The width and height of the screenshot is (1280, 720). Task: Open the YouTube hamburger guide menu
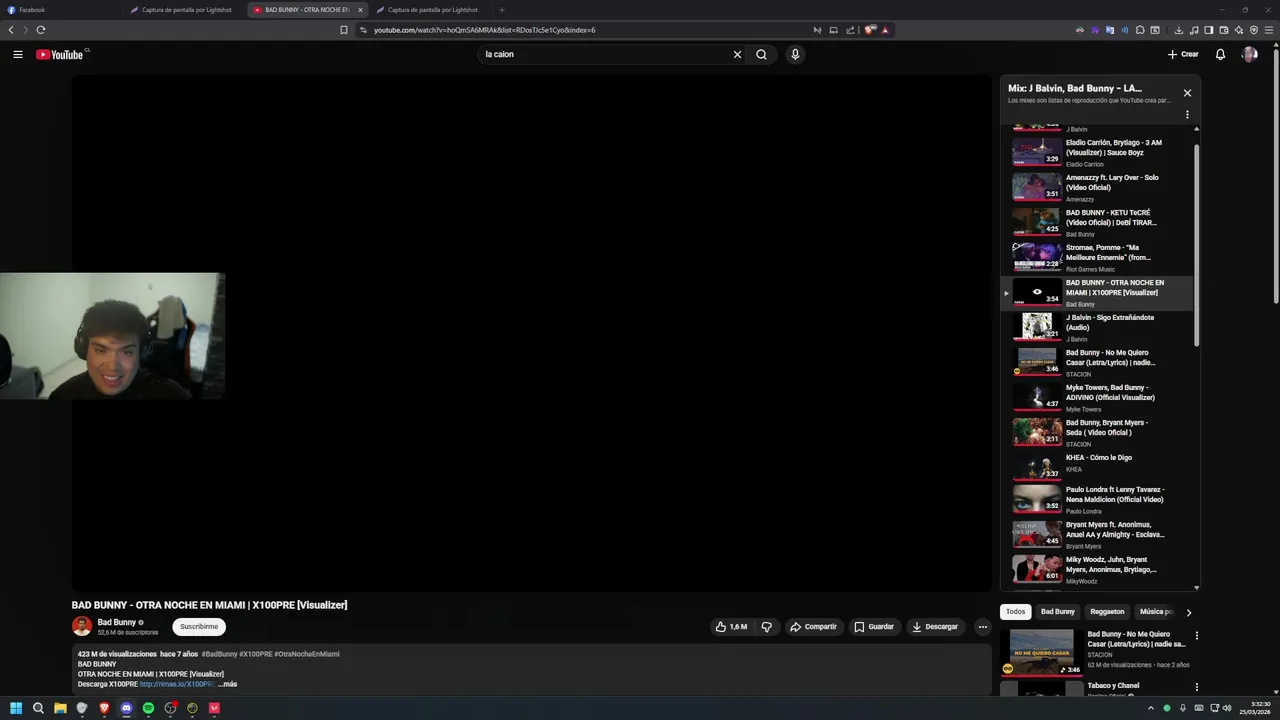pyautogui.click(x=18, y=55)
